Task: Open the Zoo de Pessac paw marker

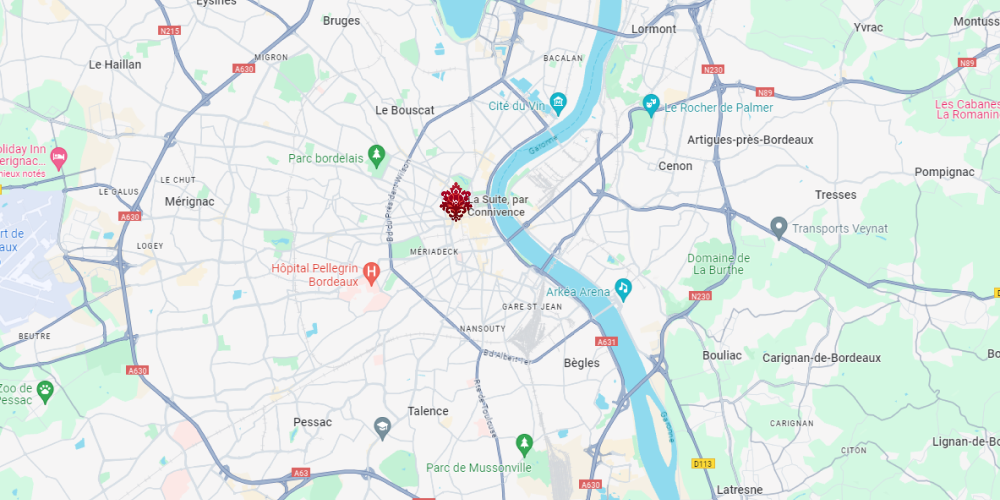Action: coord(45,392)
